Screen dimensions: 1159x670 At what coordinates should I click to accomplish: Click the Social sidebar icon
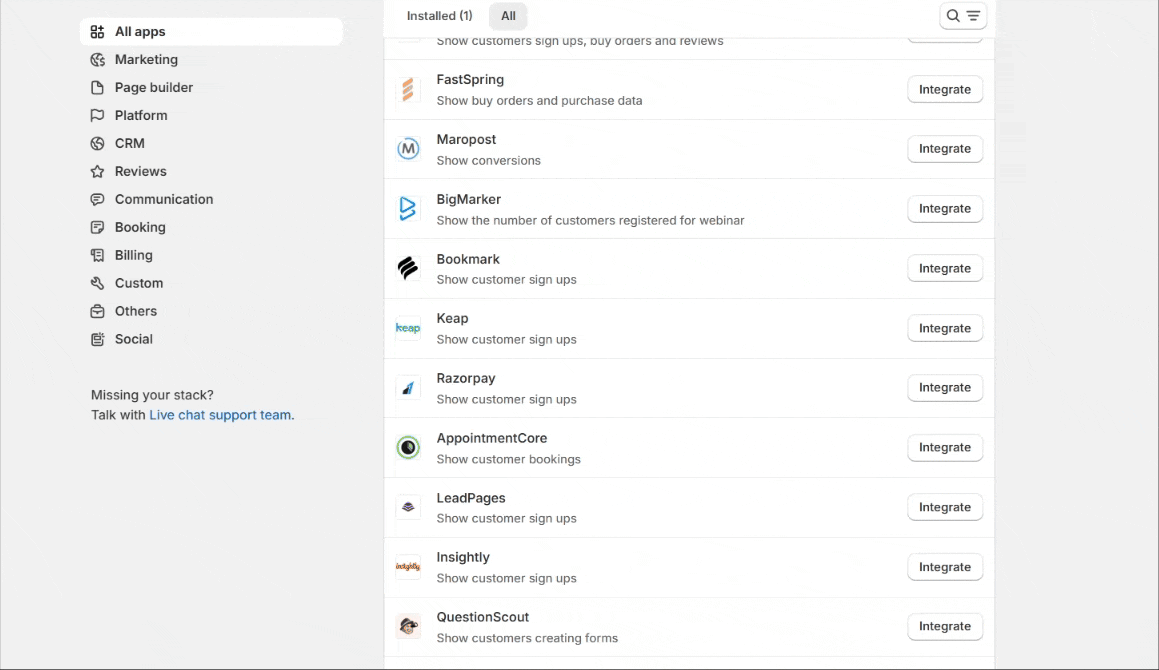98,339
